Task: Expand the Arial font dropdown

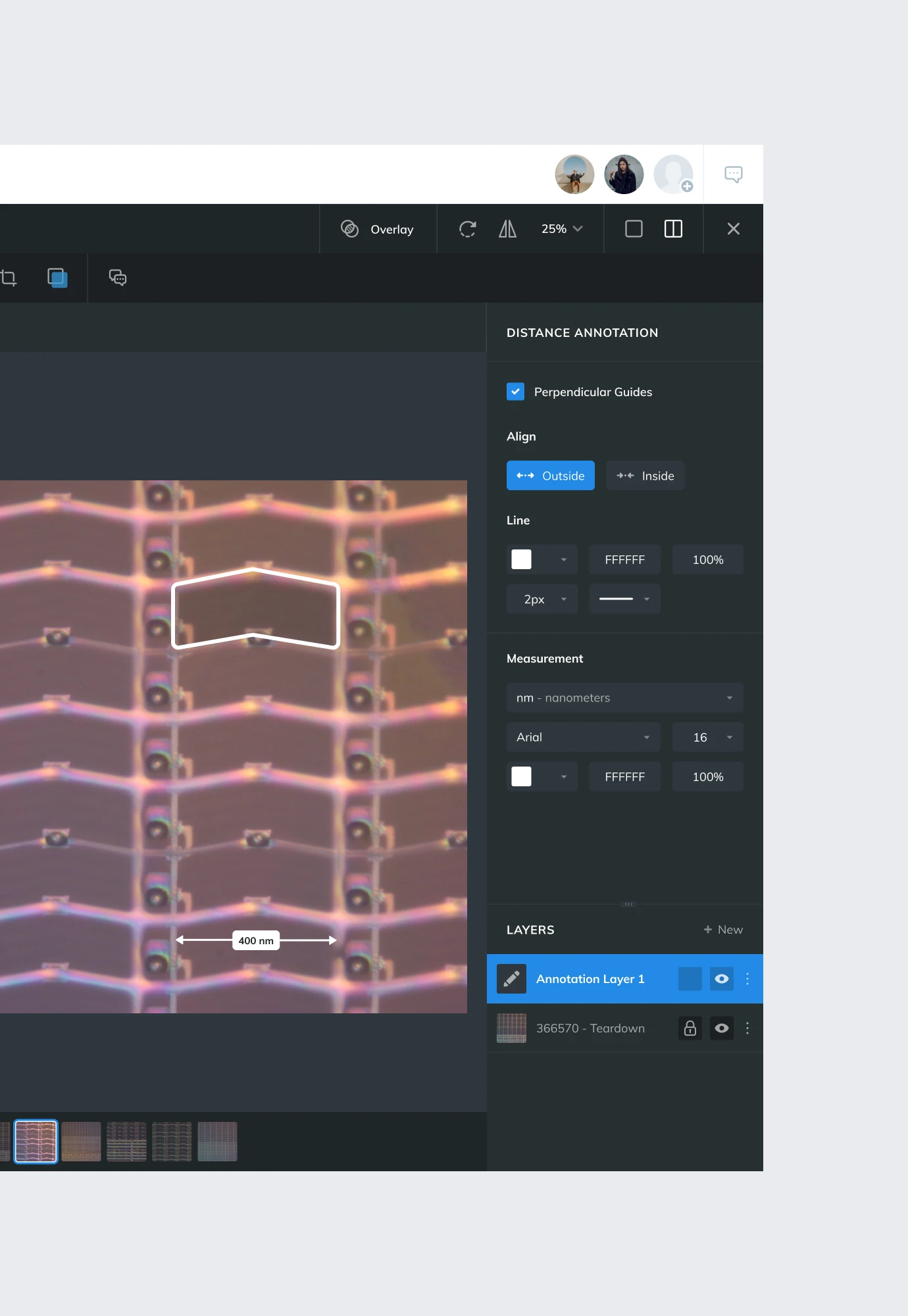Action: click(x=583, y=738)
